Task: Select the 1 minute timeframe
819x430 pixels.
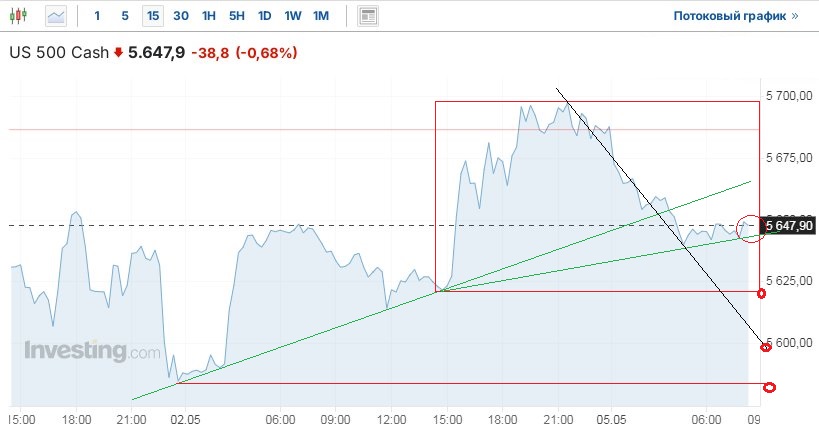Action: [97, 16]
